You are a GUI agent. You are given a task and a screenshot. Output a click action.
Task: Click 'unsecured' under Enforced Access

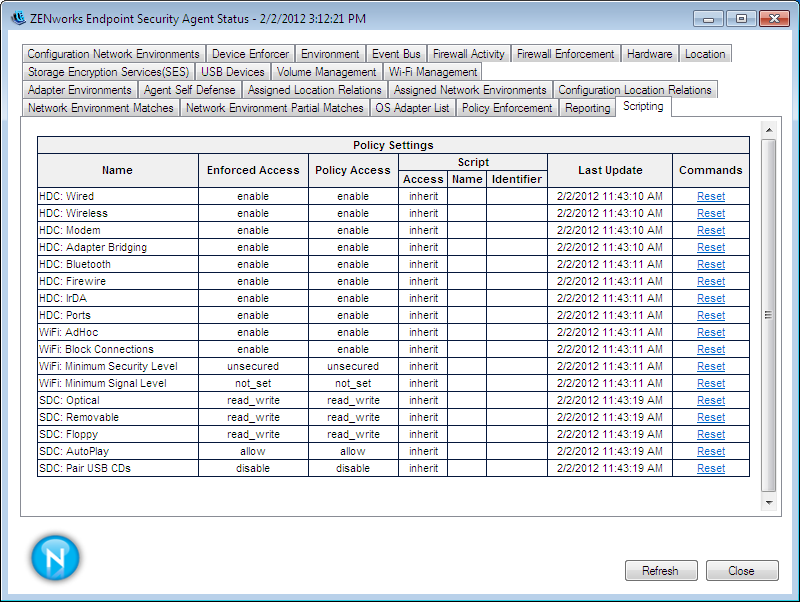tap(253, 366)
